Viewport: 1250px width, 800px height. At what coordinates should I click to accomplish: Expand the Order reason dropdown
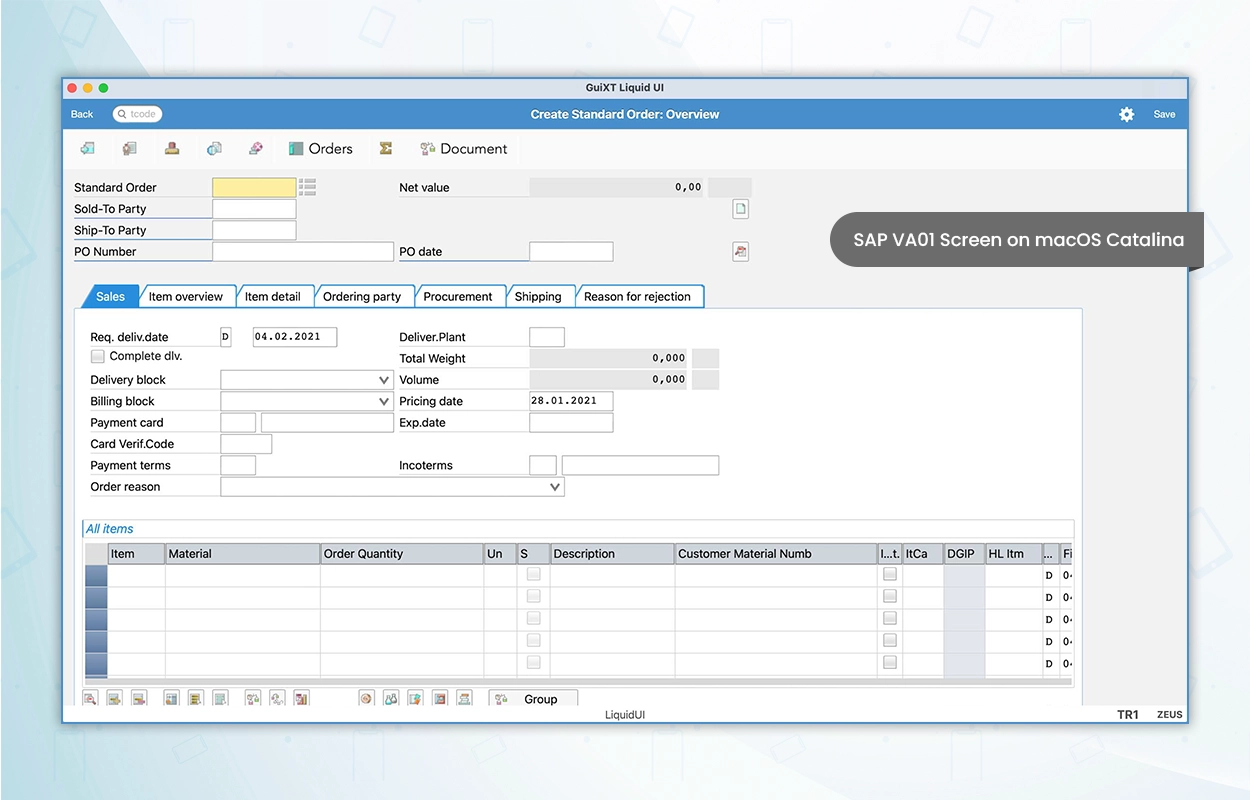555,487
